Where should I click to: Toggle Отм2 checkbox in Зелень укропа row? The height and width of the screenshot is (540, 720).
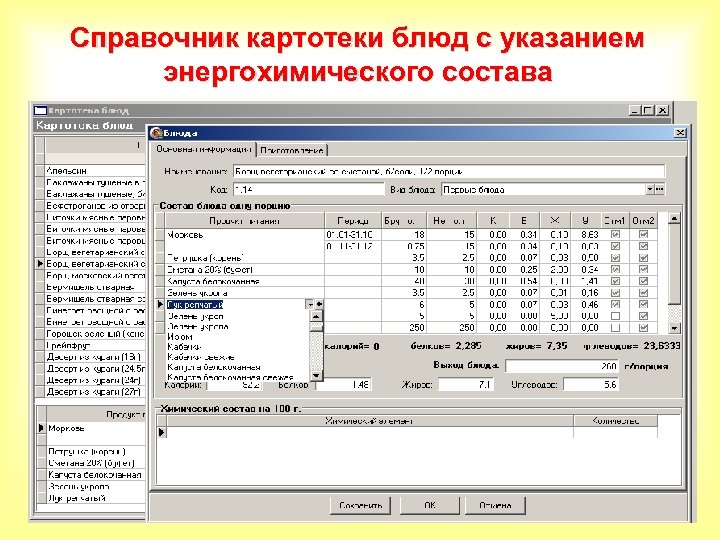click(643, 293)
